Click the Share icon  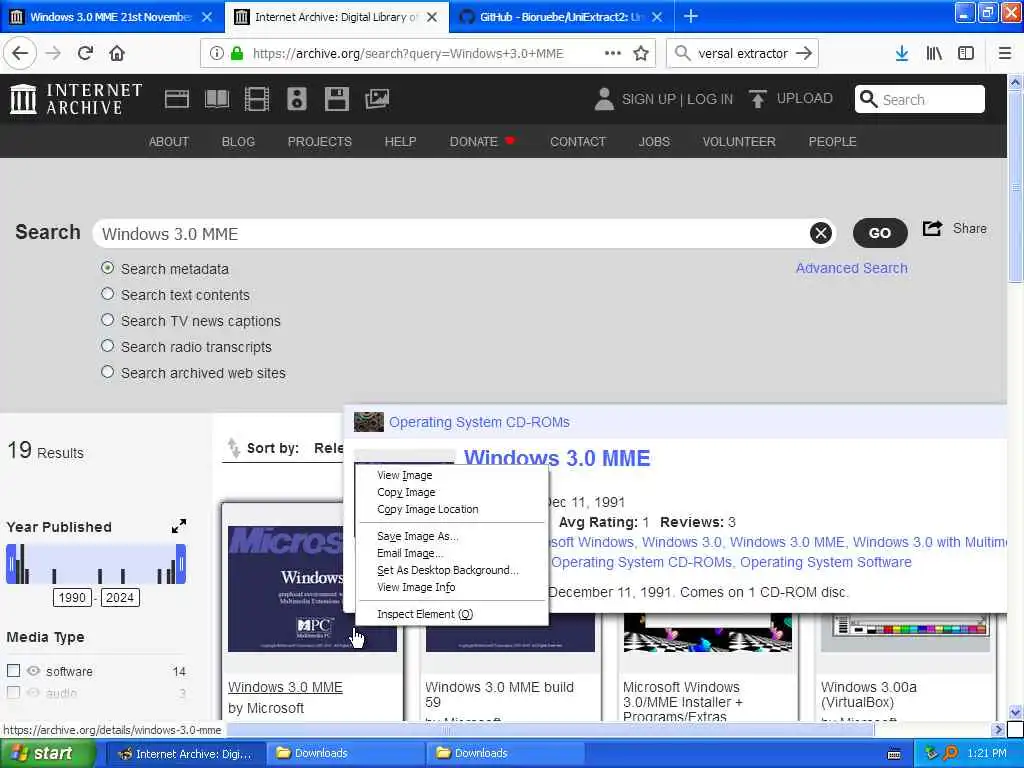tap(932, 229)
